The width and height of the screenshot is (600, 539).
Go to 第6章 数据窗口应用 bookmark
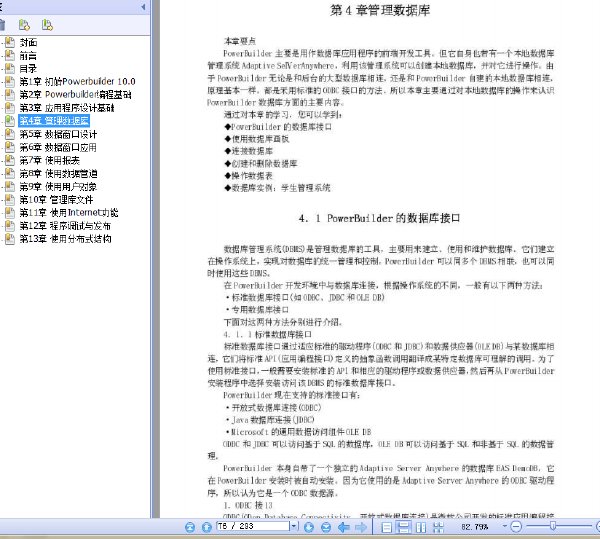coord(58,147)
